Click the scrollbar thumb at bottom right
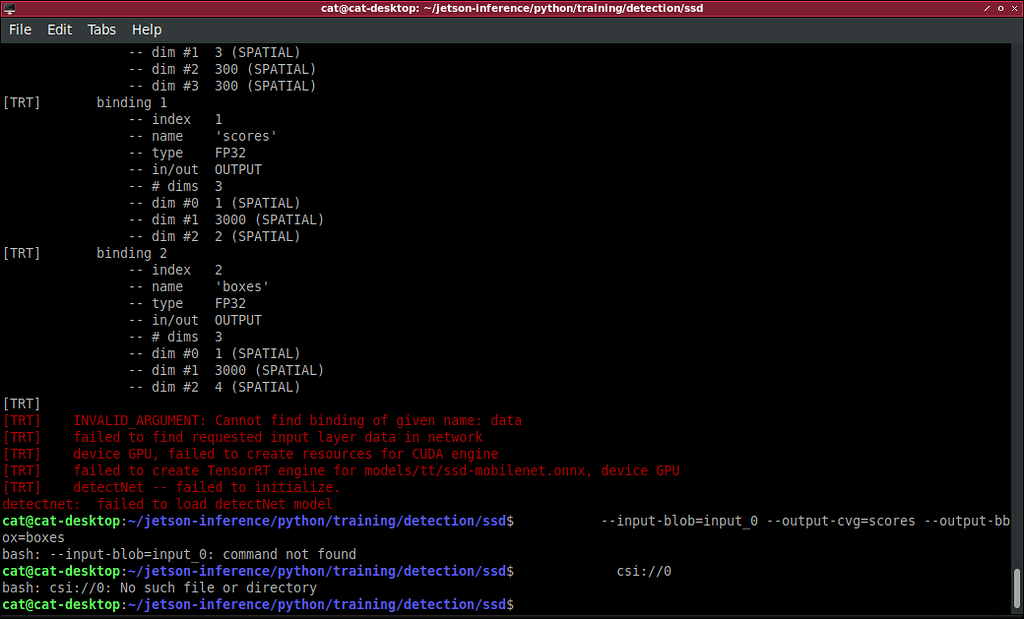 click(1016, 590)
